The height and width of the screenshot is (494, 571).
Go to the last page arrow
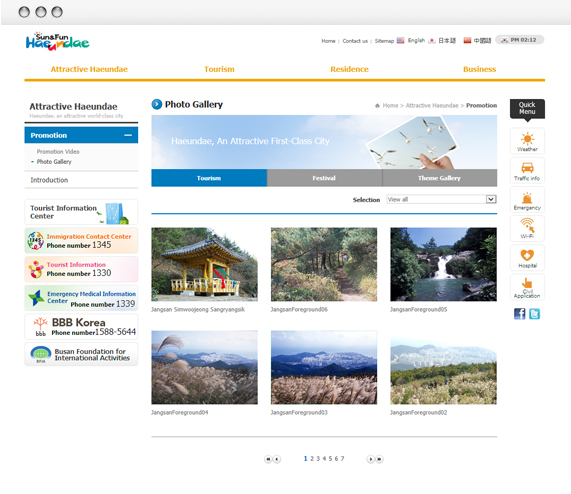(379, 459)
